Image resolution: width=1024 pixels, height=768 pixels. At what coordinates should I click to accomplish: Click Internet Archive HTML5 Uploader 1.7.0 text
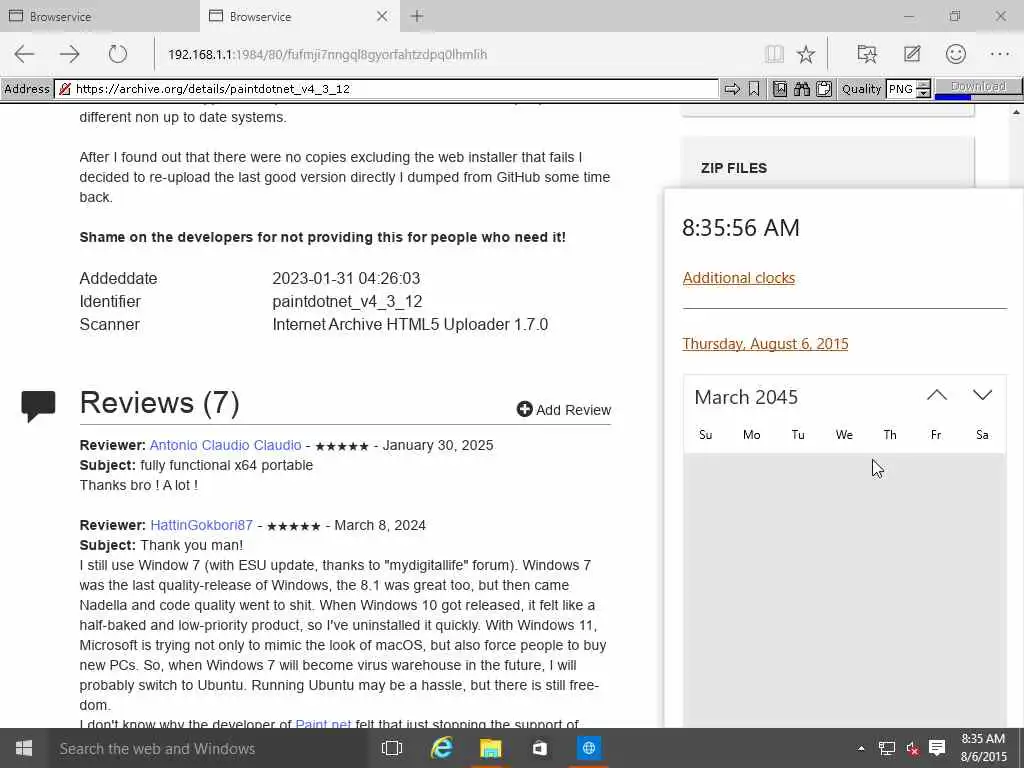click(410, 325)
